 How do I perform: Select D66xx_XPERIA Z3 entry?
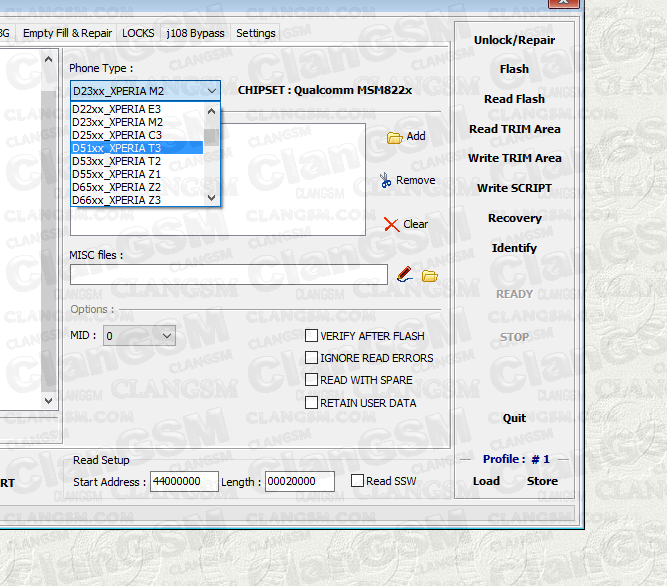click(x=137, y=200)
